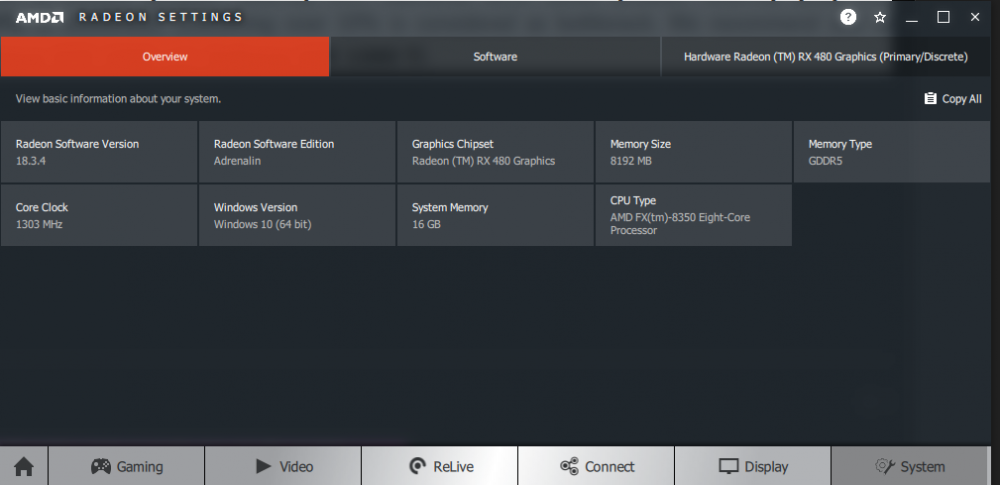The height and width of the screenshot is (485, 1000).
Task: Click the Copy All button
Action: pos(952,99)
